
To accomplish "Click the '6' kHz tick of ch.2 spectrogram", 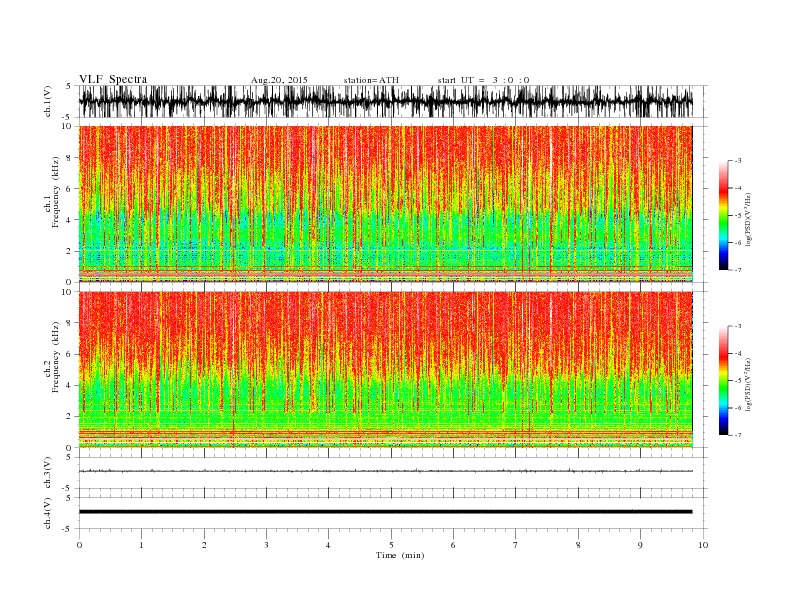I will point(70,354).
